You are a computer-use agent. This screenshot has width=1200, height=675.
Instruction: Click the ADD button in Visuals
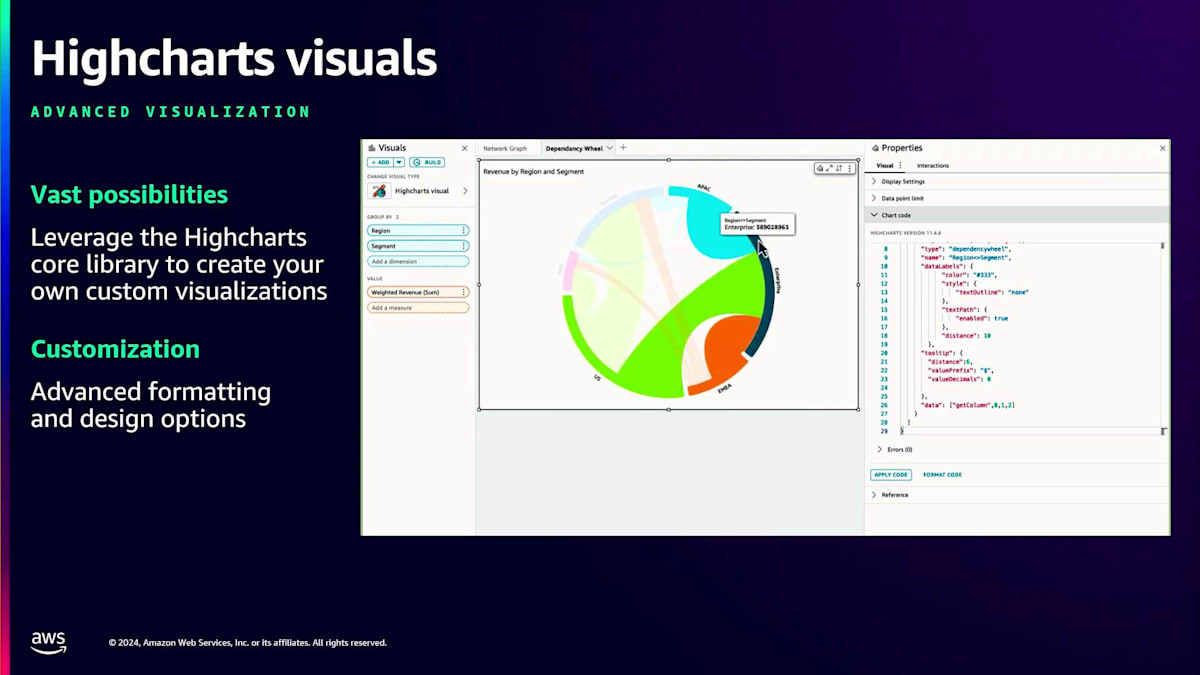(380, 162)
